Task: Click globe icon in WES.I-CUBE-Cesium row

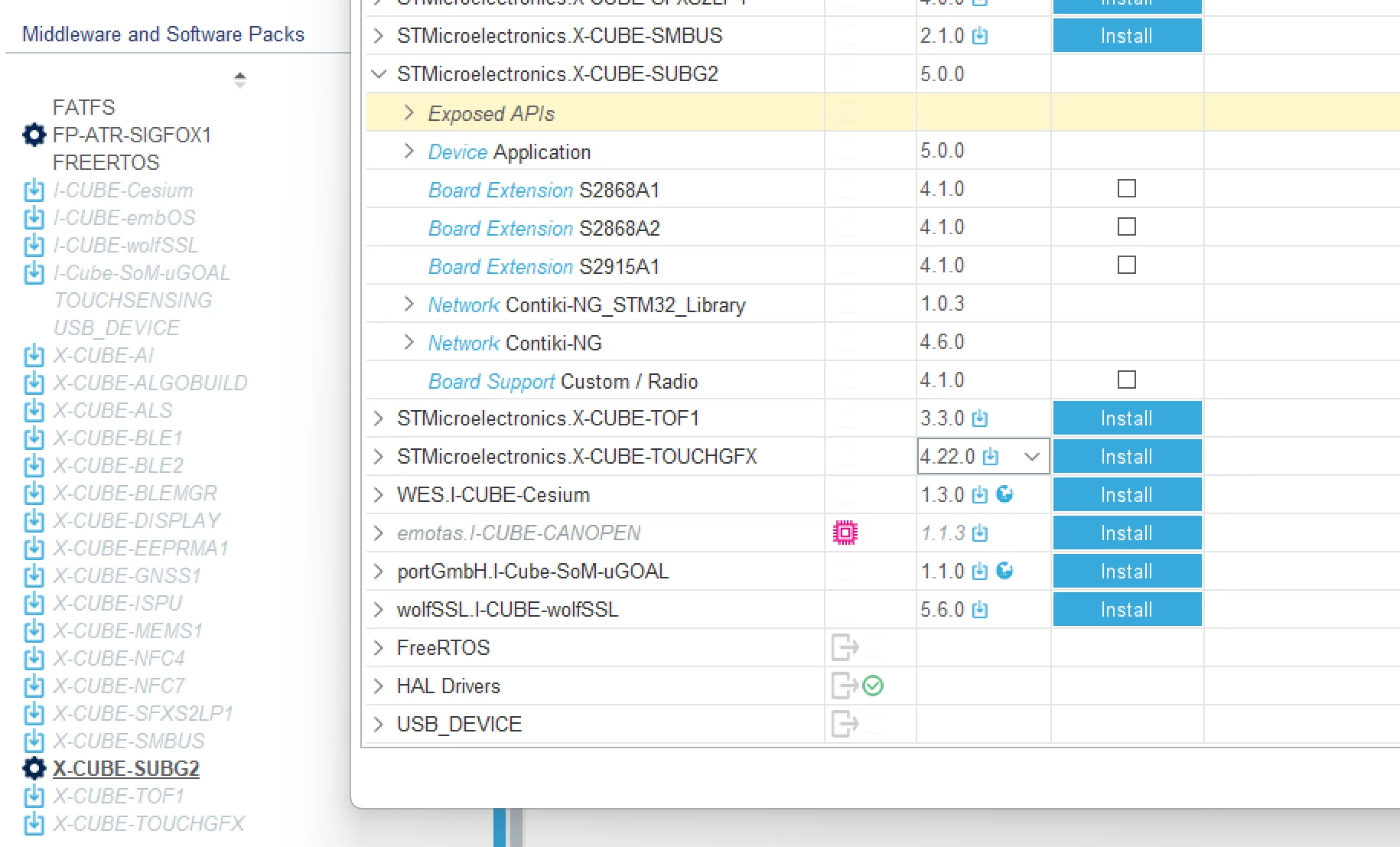Action: click(1005, 494)
